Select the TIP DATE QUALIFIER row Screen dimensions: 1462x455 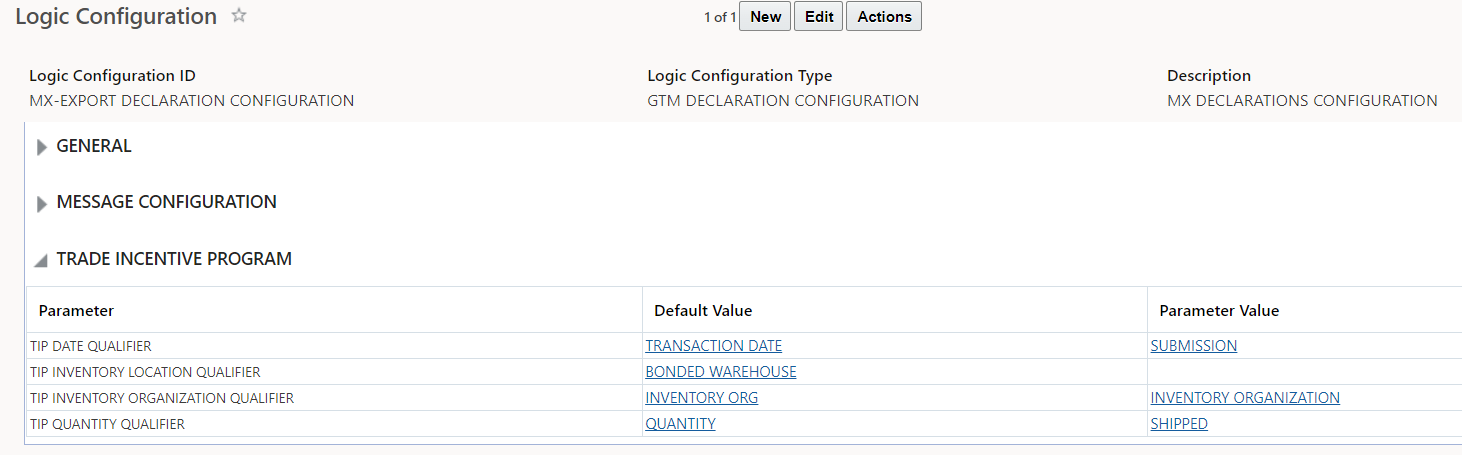pos(90,346)
